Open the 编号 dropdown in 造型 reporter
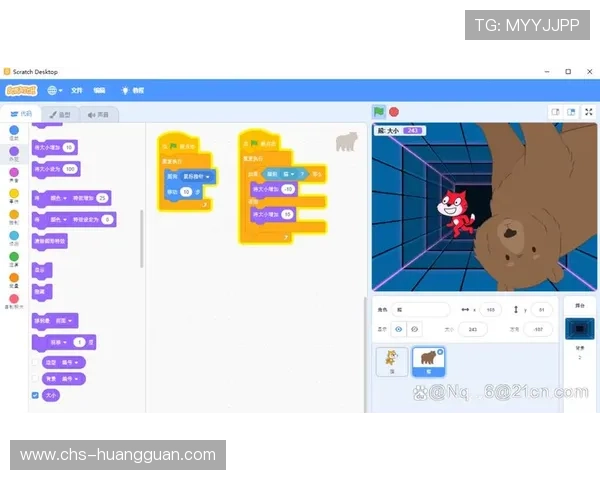The image size is (600, 480). click(x=70, y=362)
